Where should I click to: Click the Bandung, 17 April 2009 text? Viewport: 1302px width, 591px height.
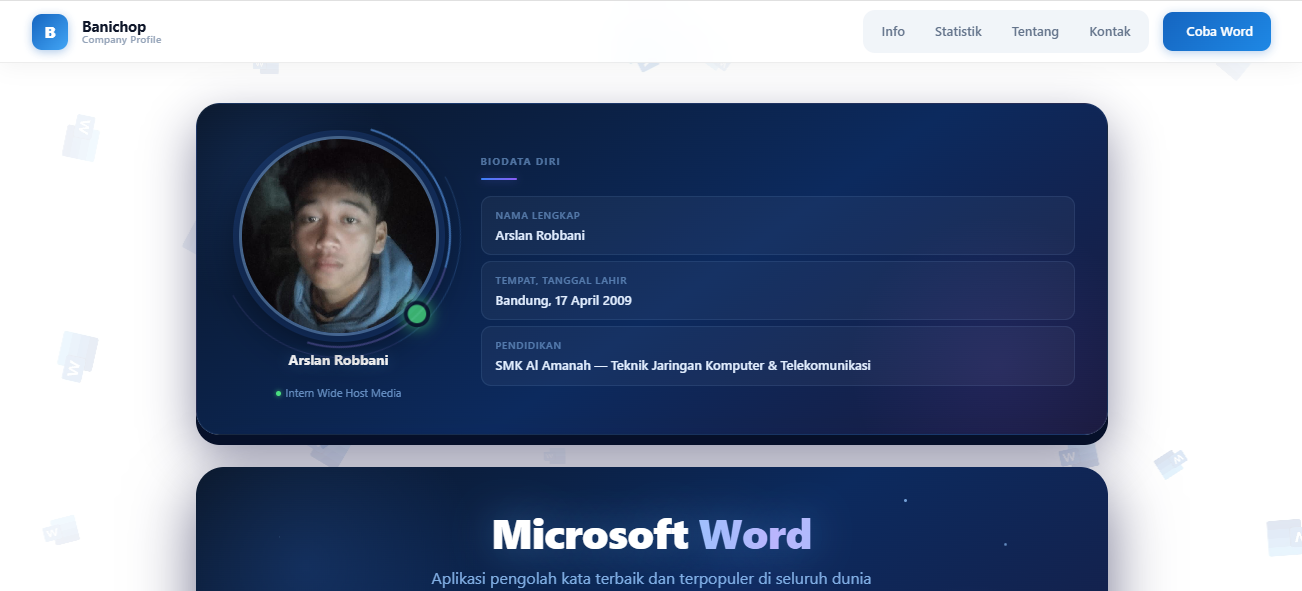point(563,300)
